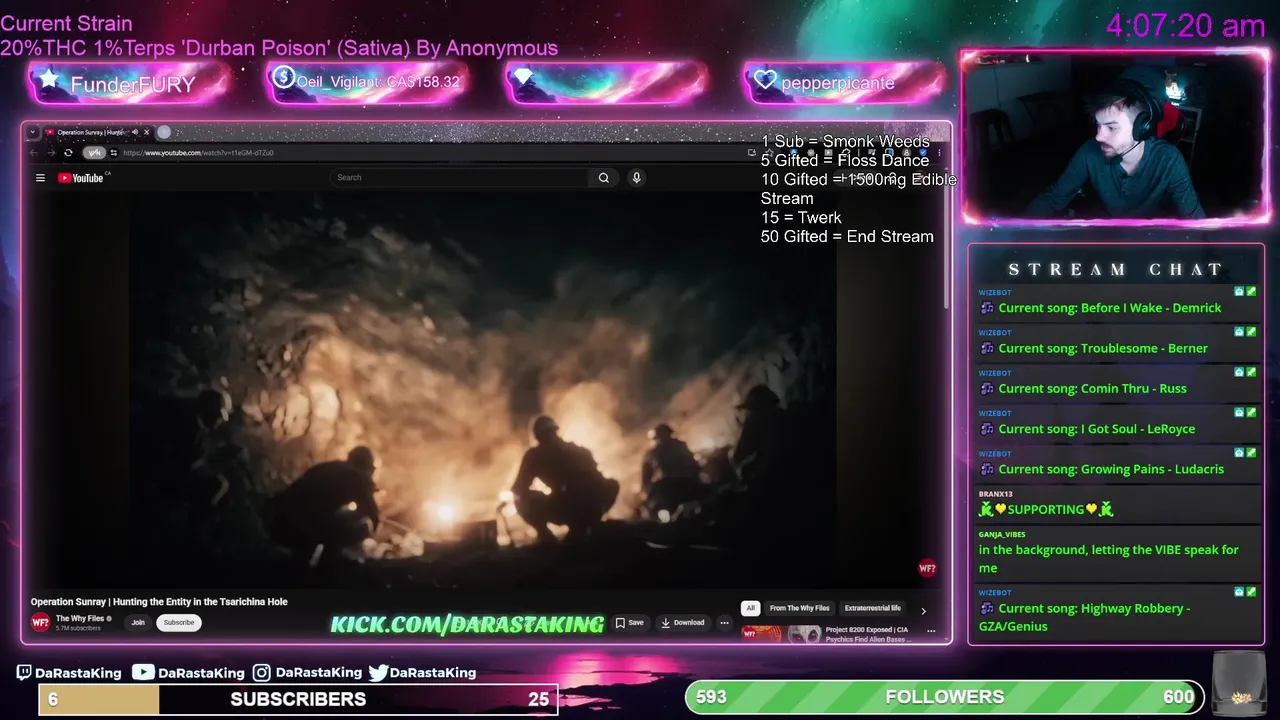The height and width of the screenshot is (720, 1280).
Task: Click the Durban Poison strain text
Action: coord(279,48)
